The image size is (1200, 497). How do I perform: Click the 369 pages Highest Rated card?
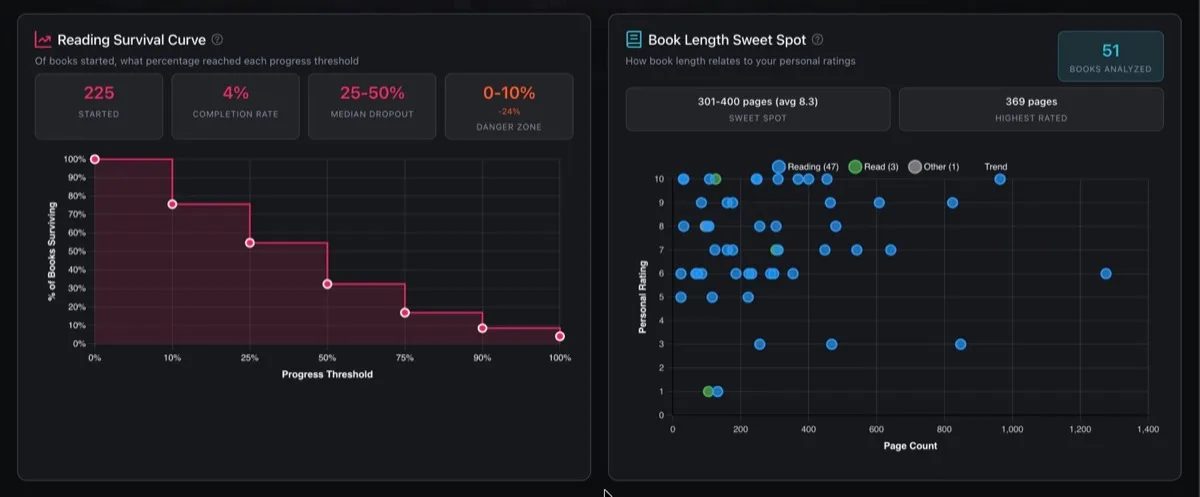[1031, 109]
